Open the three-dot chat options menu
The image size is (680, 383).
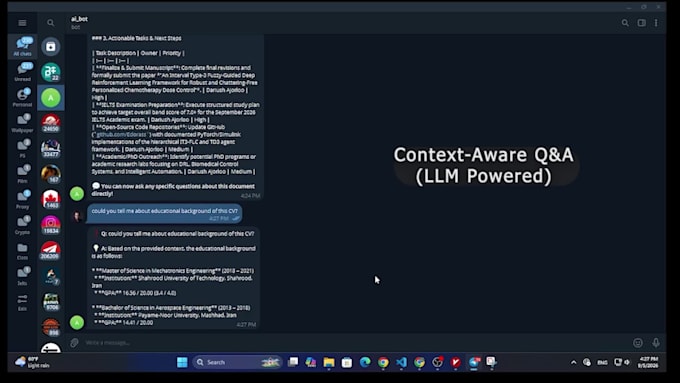point(656,23)
